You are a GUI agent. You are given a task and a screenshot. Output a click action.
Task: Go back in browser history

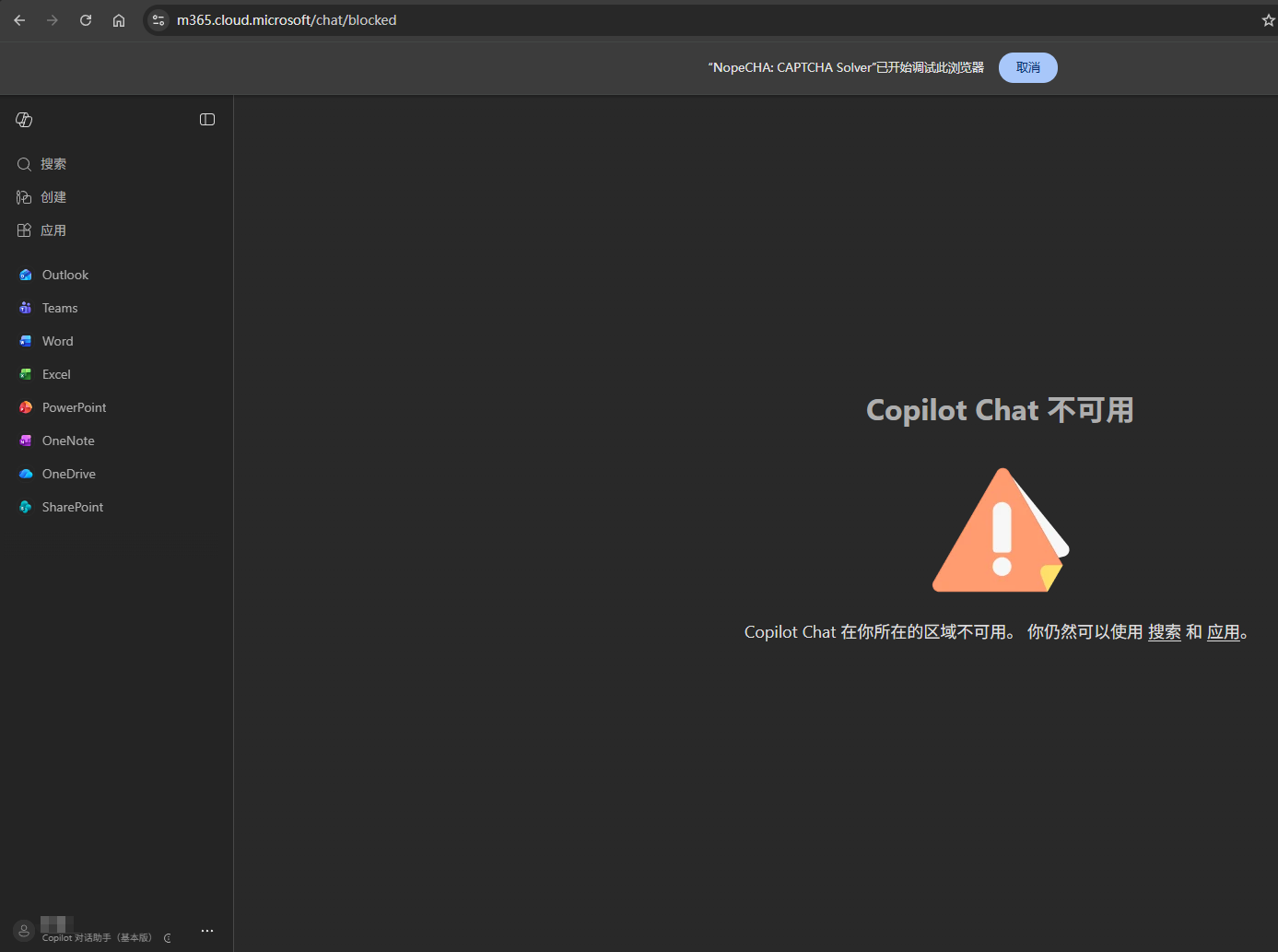click(x=19, y=20)
